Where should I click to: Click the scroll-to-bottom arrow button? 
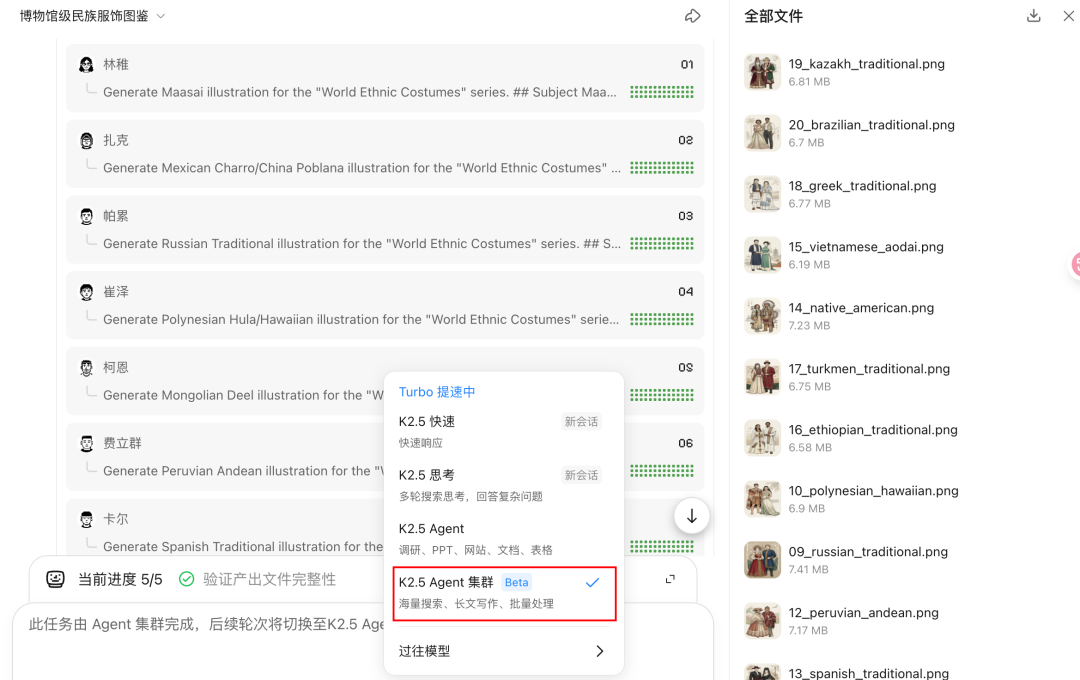(x=692, y=516)
